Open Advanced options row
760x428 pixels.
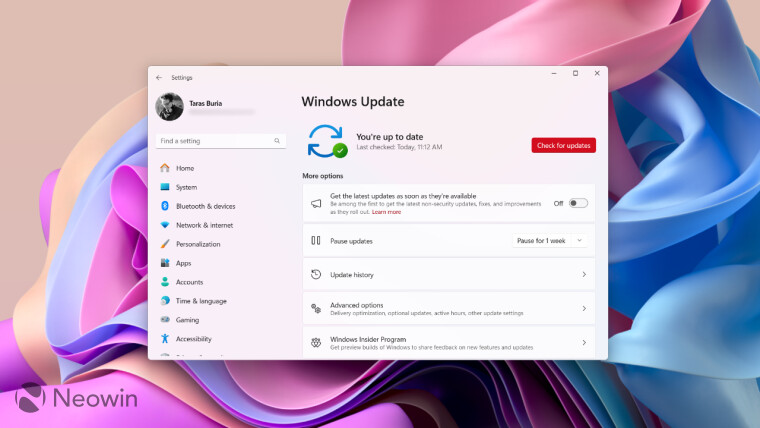(449, 308)
